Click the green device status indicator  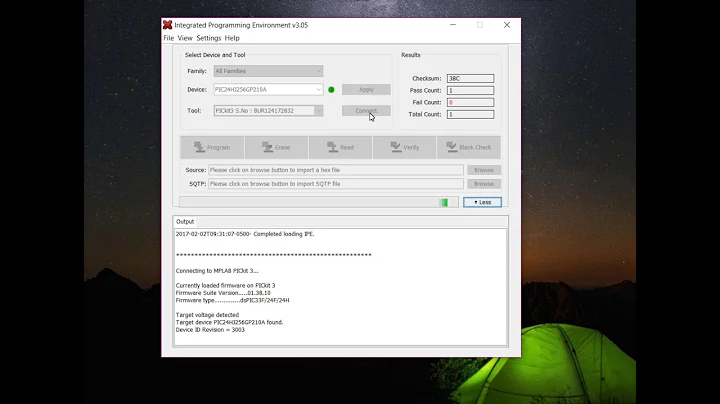click(x=331, y=90)
